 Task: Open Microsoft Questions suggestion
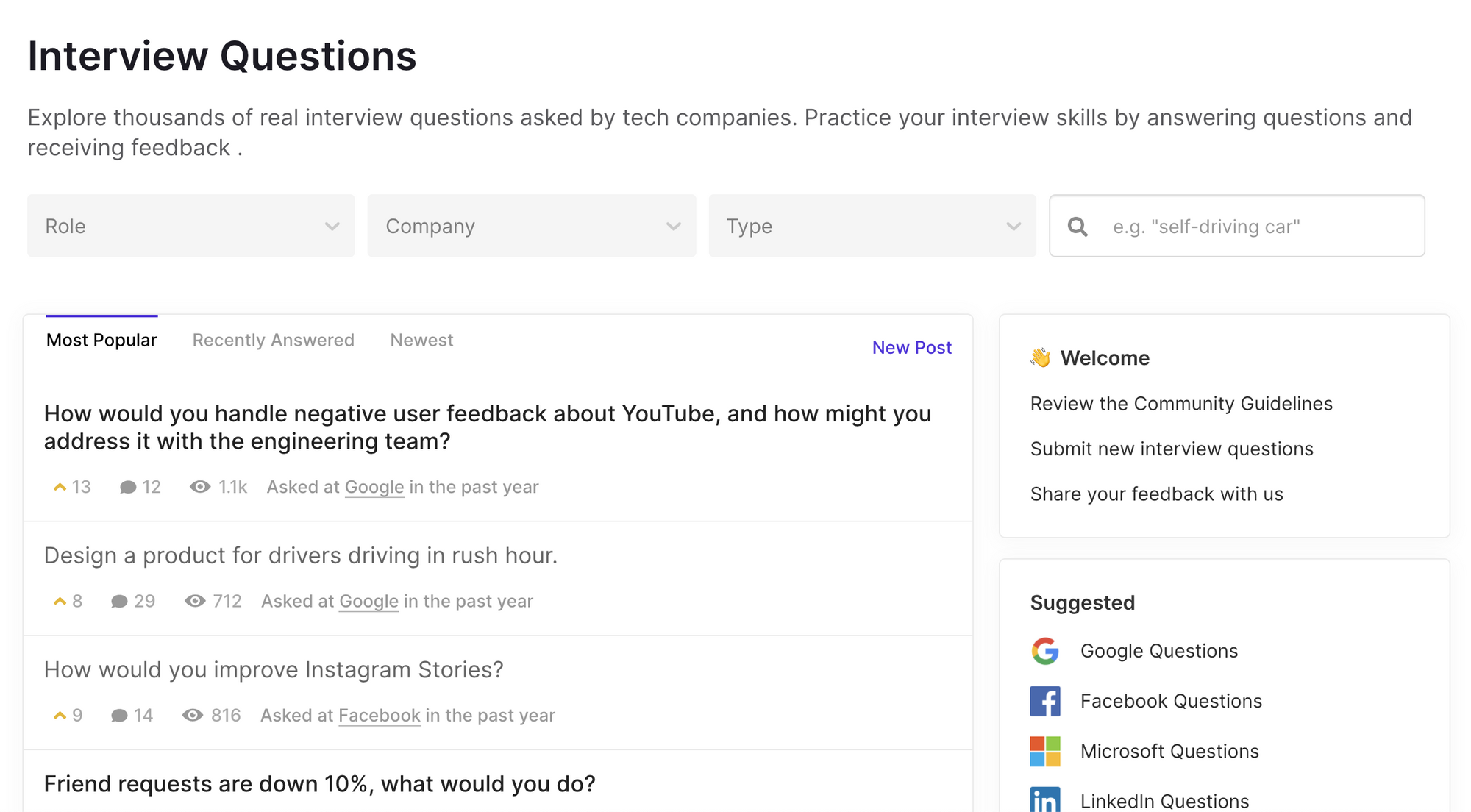click(1169, 751)
